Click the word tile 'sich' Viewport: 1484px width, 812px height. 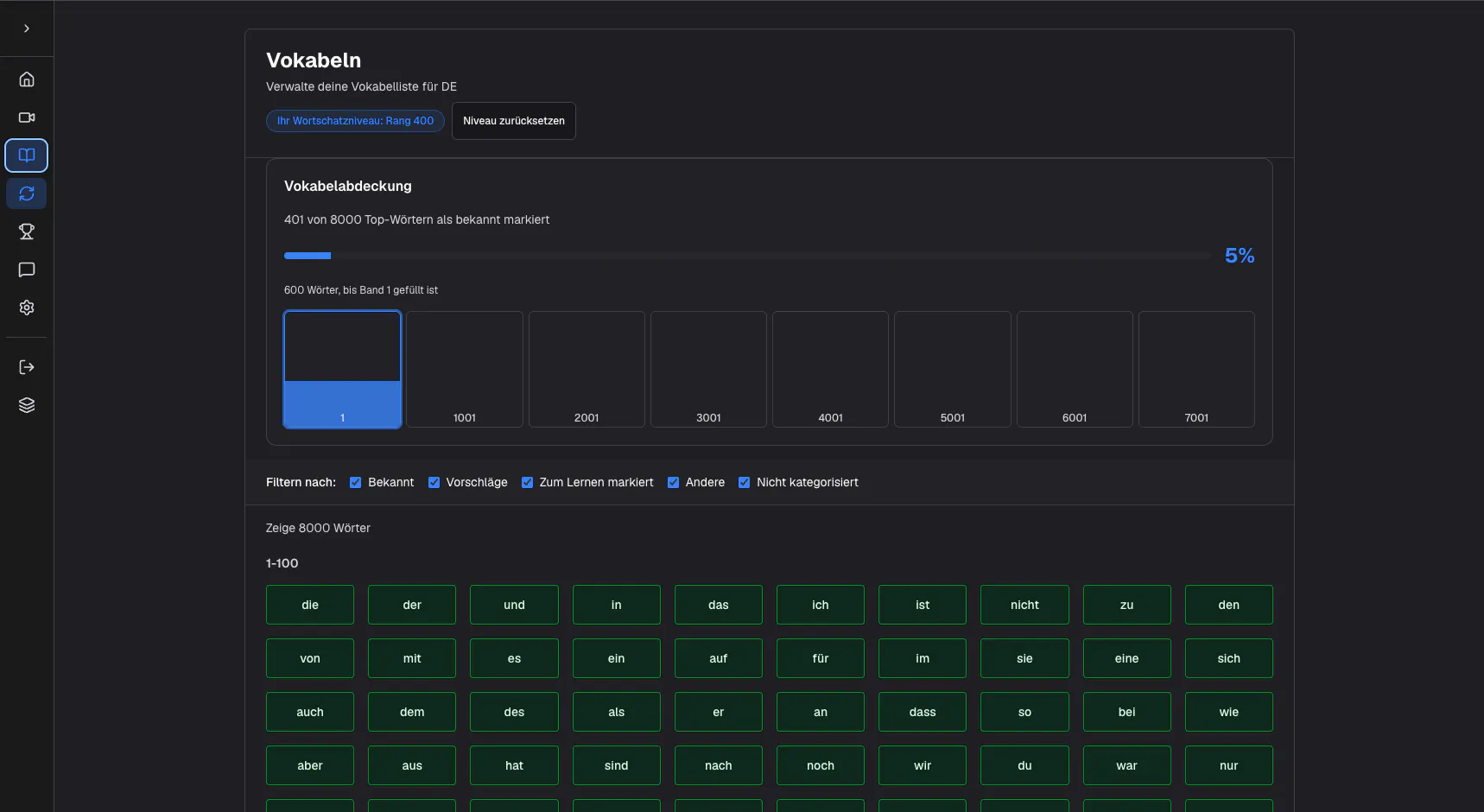(1229, 658)
